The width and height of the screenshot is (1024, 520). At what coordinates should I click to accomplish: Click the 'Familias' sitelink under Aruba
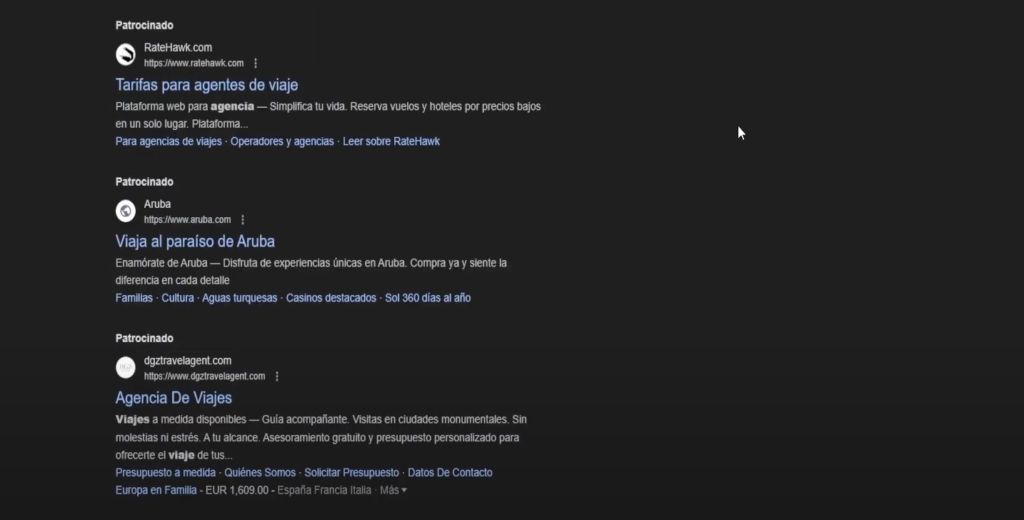134,298
